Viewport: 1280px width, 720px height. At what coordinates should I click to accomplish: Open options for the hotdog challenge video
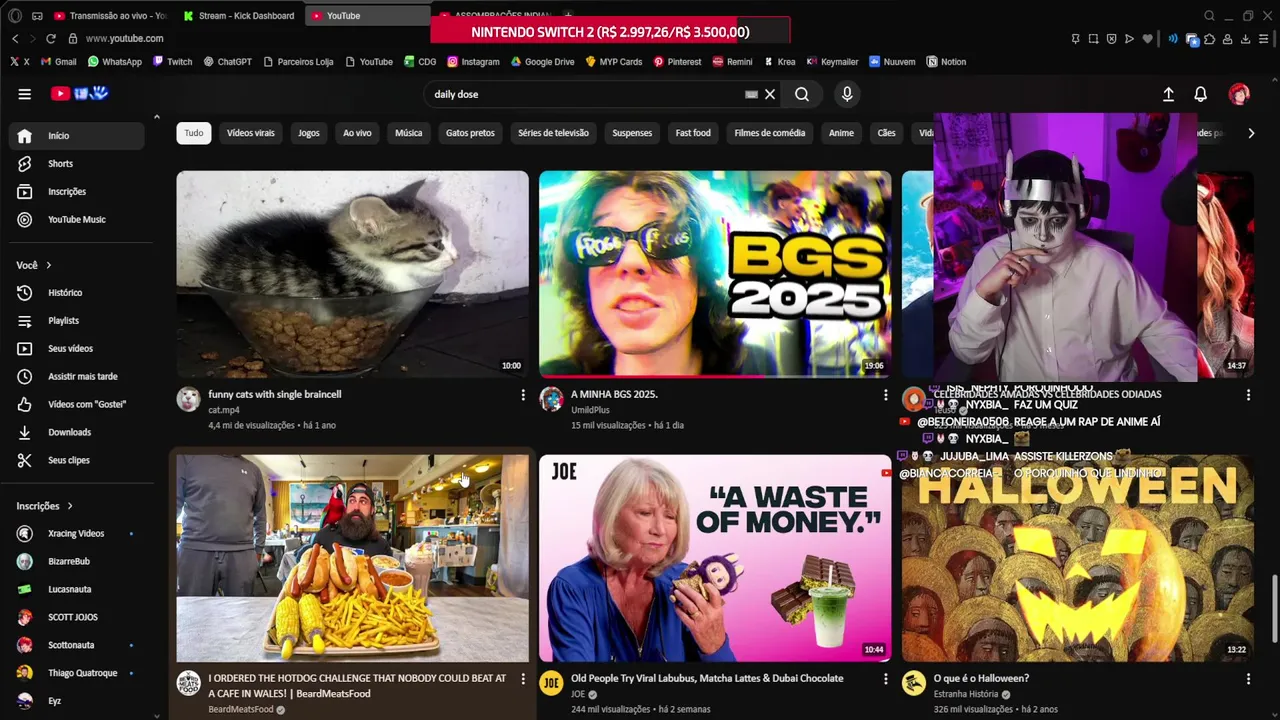point(523,679)
